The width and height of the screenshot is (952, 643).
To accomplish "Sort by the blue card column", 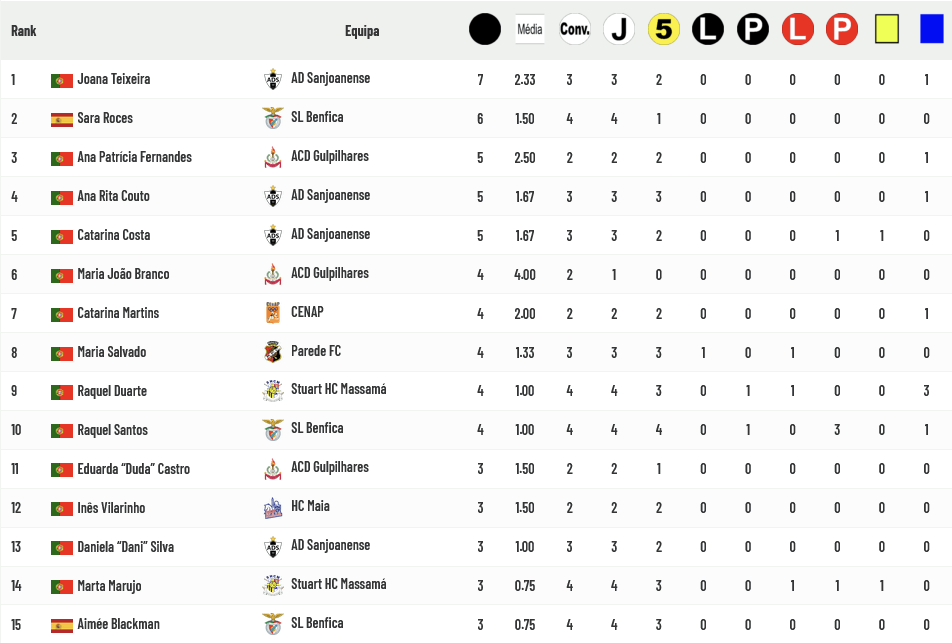I will 931,30.
